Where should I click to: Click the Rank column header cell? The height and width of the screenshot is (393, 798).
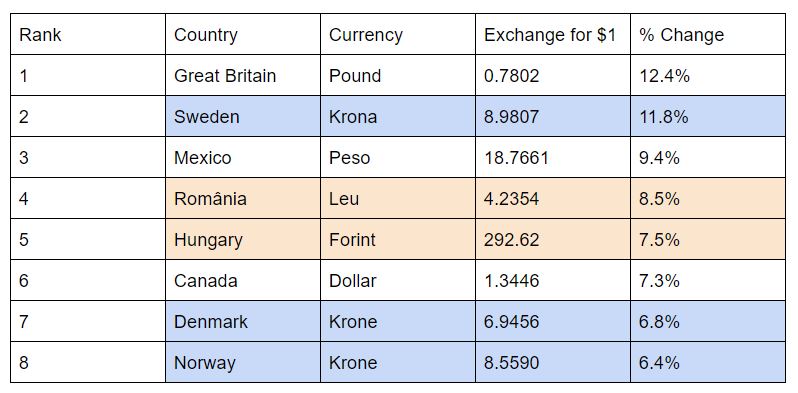(88, 35)
